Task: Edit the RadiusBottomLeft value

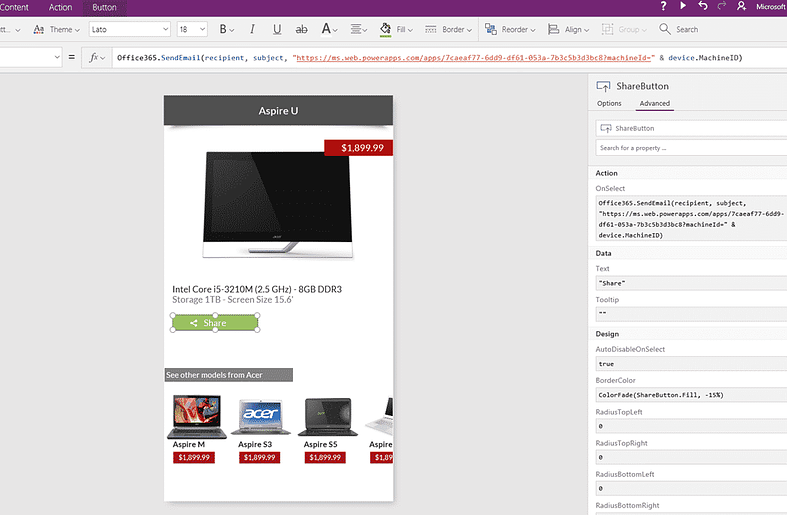Action: click(691, 488)
